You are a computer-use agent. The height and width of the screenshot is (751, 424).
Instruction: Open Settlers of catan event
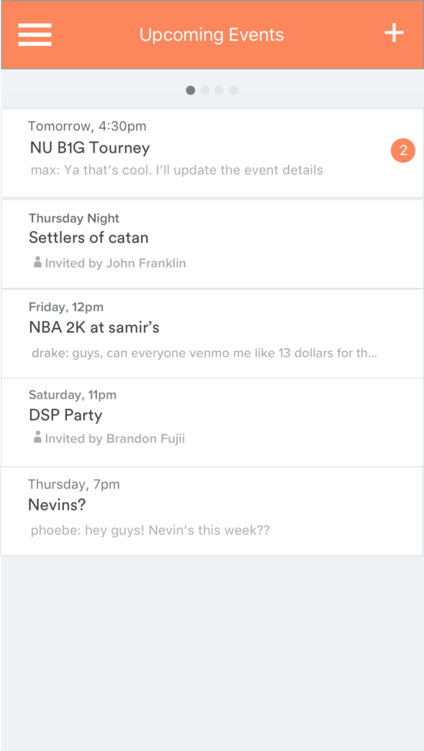pyautogui.click(x=212, y=244)
